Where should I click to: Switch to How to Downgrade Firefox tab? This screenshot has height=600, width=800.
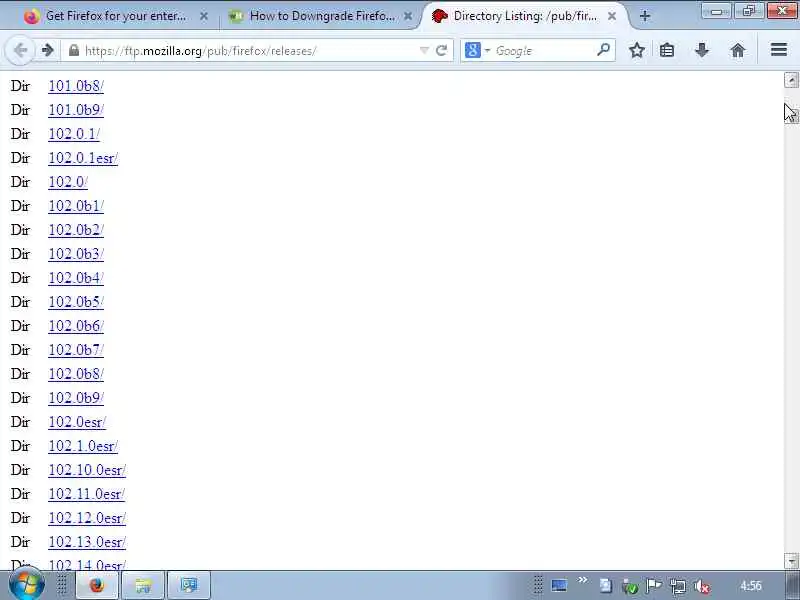click(321, 16)
